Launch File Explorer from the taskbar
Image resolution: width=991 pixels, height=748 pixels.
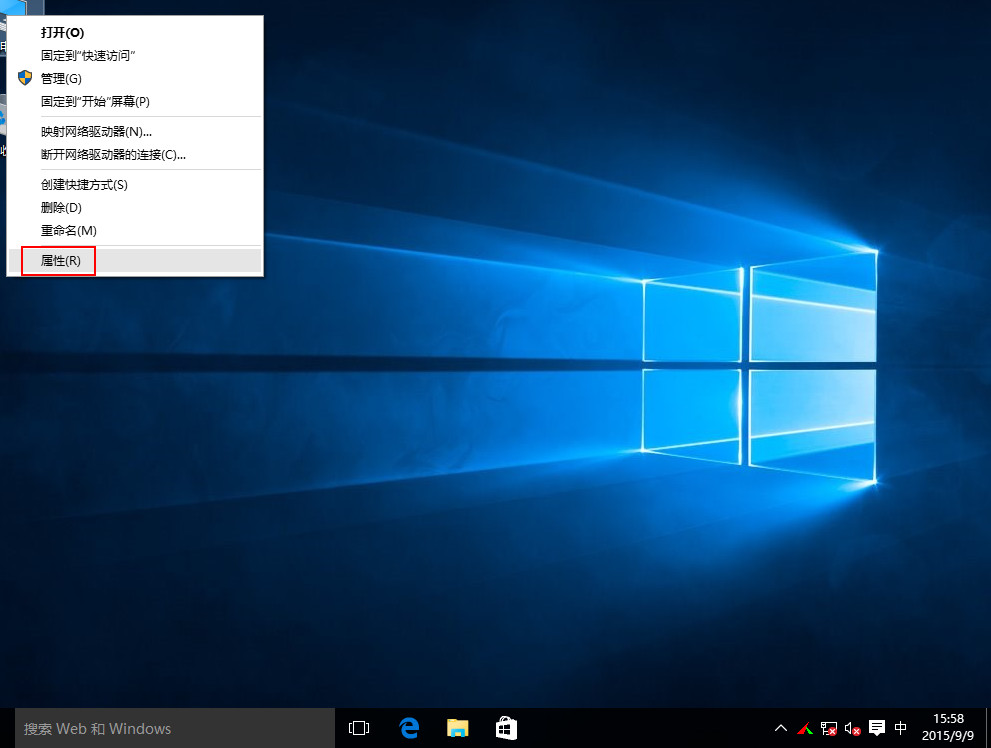(458, 728)
